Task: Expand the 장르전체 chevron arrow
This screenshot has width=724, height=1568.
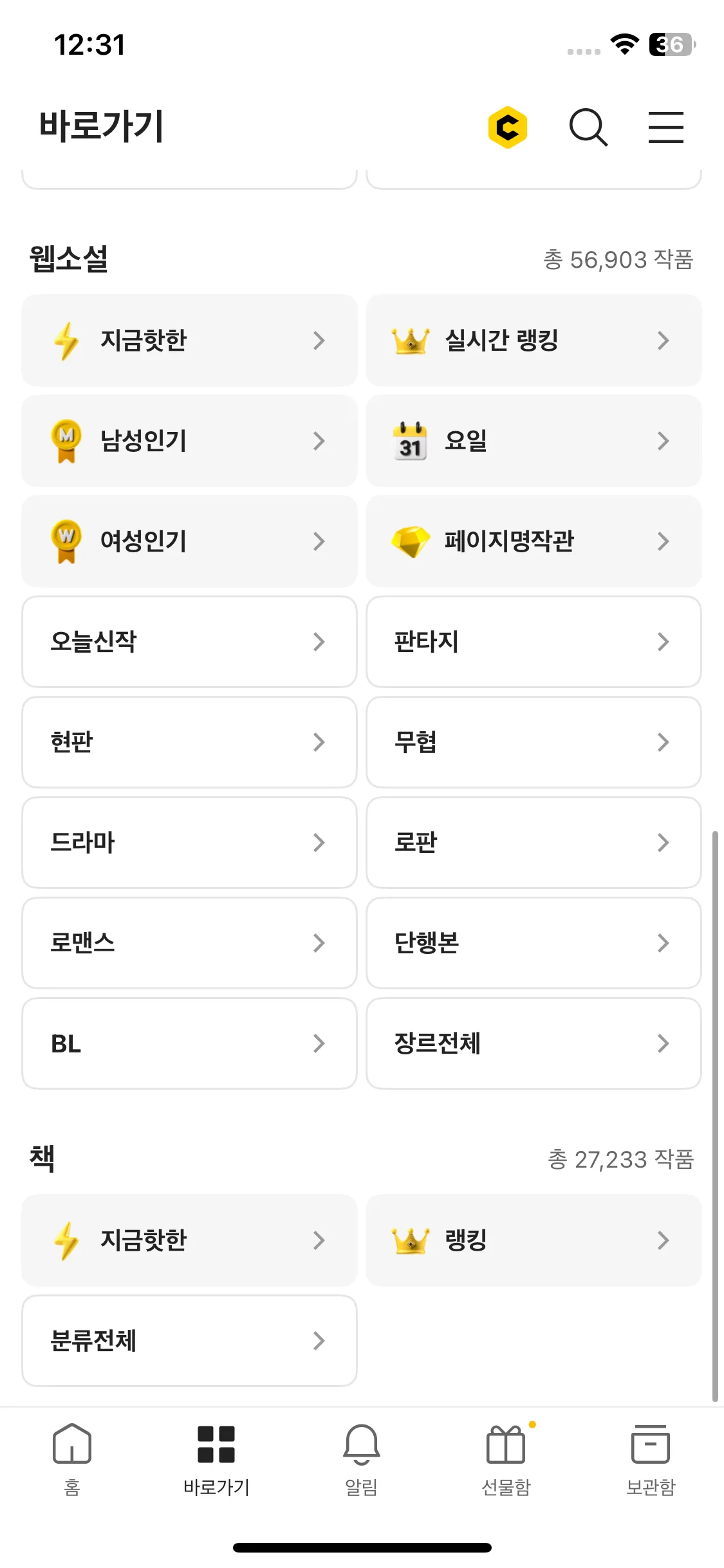Action: [x=664, y=1043]
